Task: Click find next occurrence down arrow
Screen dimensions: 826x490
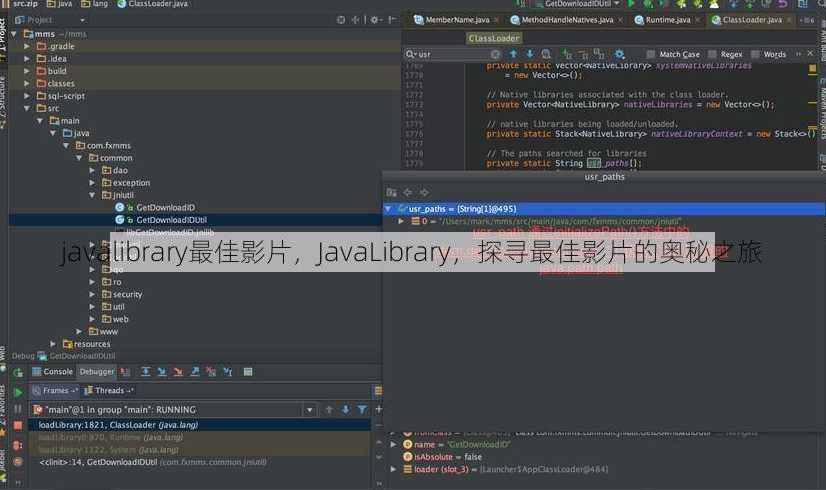Action: tap(529, 54)
